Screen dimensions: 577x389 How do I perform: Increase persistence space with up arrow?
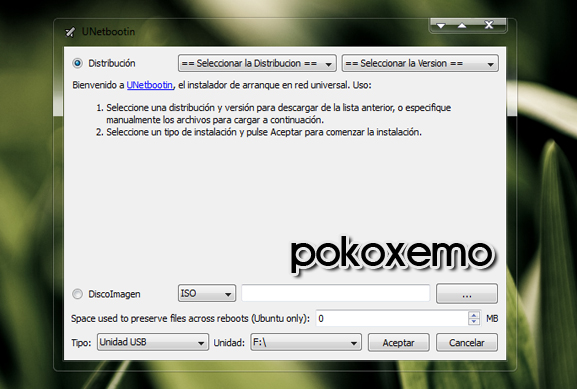(474, 315)
